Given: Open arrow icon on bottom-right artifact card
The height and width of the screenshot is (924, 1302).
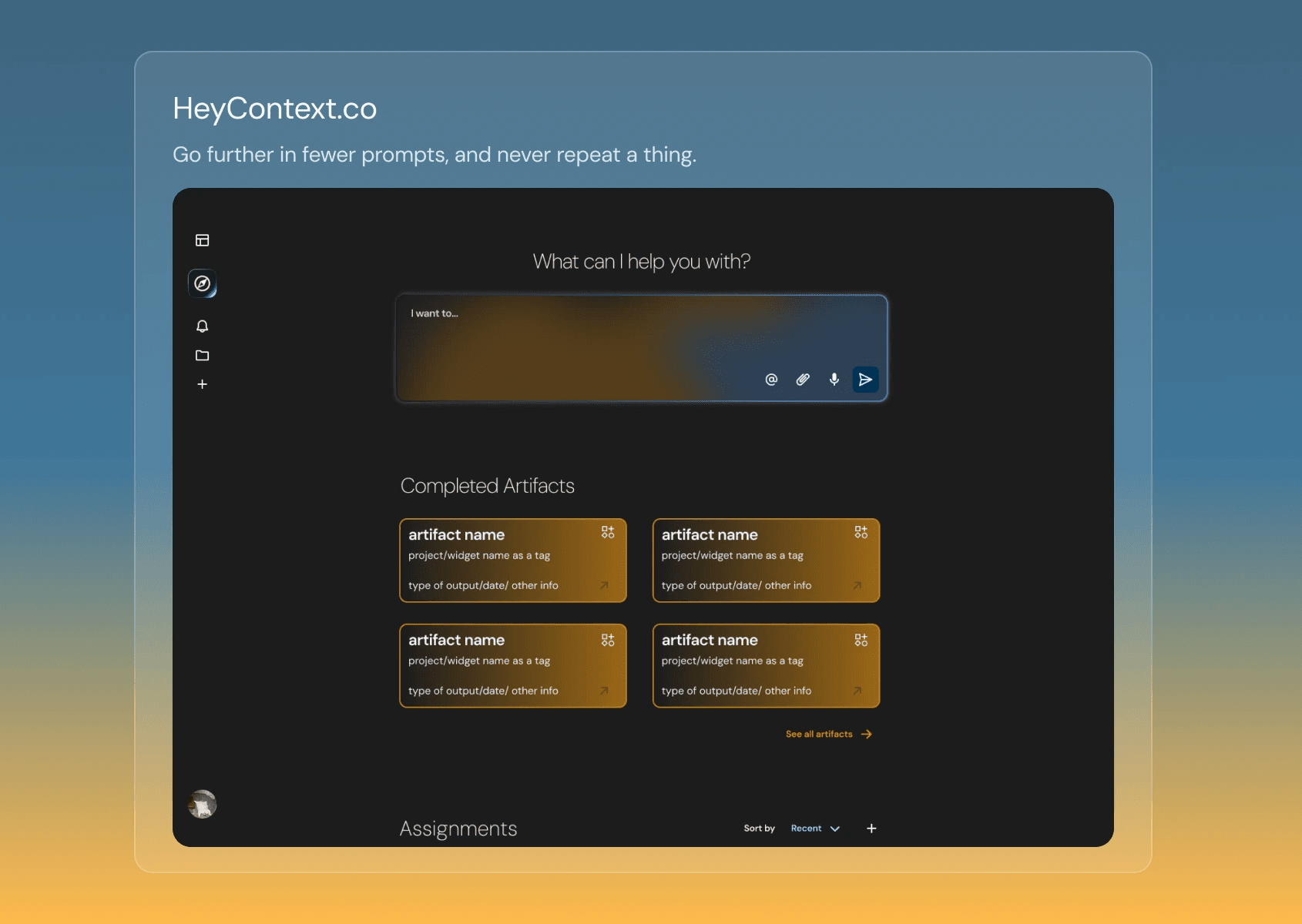Looking at the screenshot, I should coord(857,691).
